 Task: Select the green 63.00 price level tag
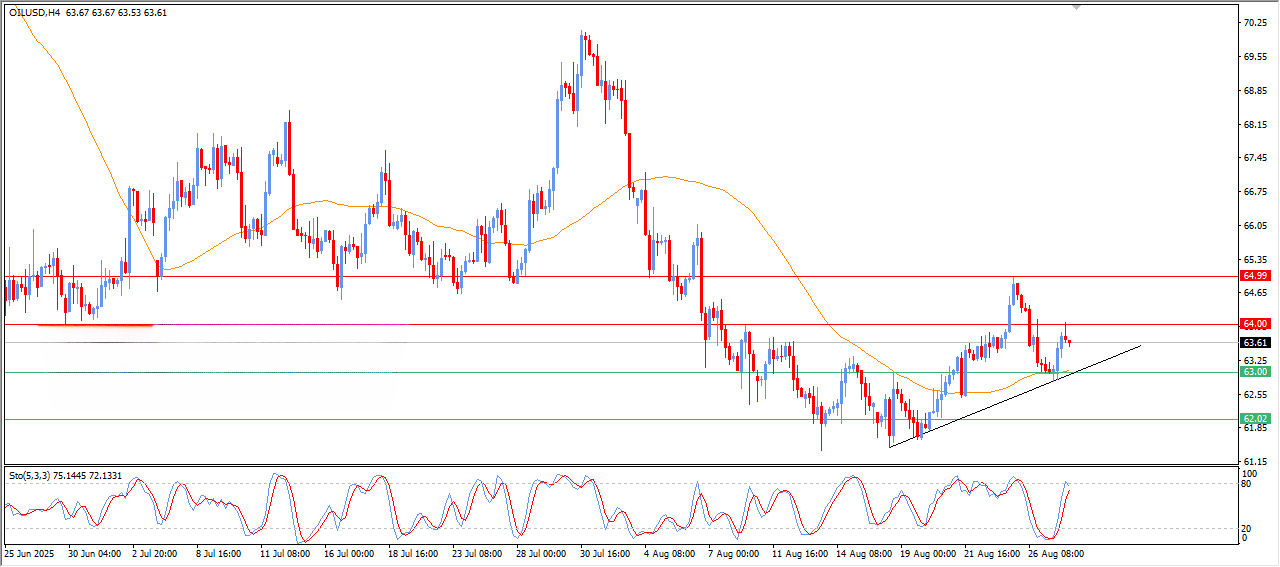[1255, 372]
